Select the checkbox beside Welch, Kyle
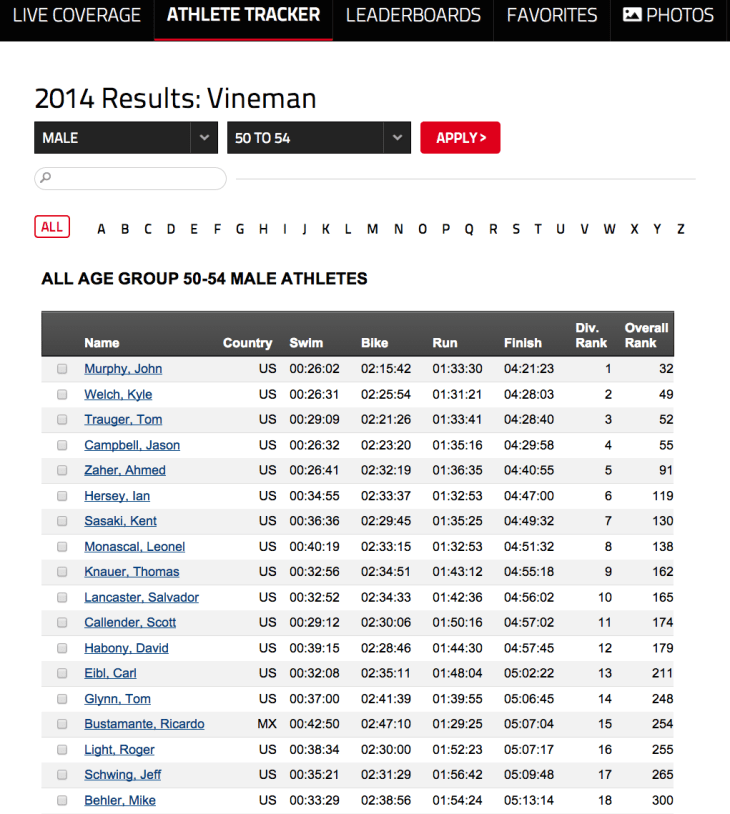The image size is (730, 814). point(61,394)
